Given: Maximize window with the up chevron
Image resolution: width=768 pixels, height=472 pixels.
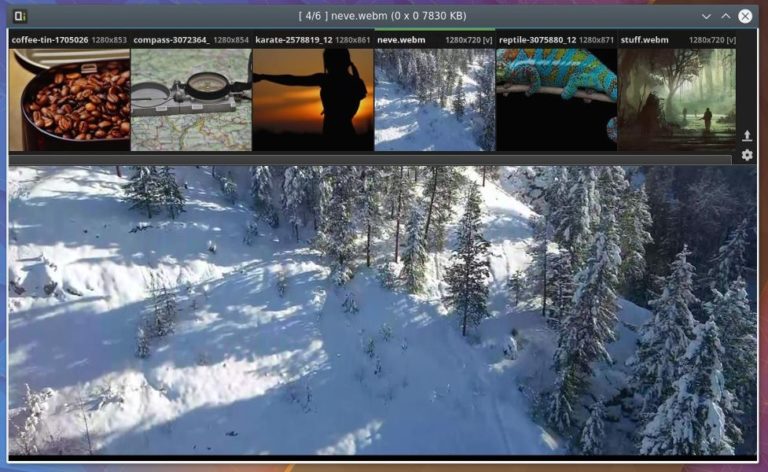Looking at the screenshot, I should point(726,16).
